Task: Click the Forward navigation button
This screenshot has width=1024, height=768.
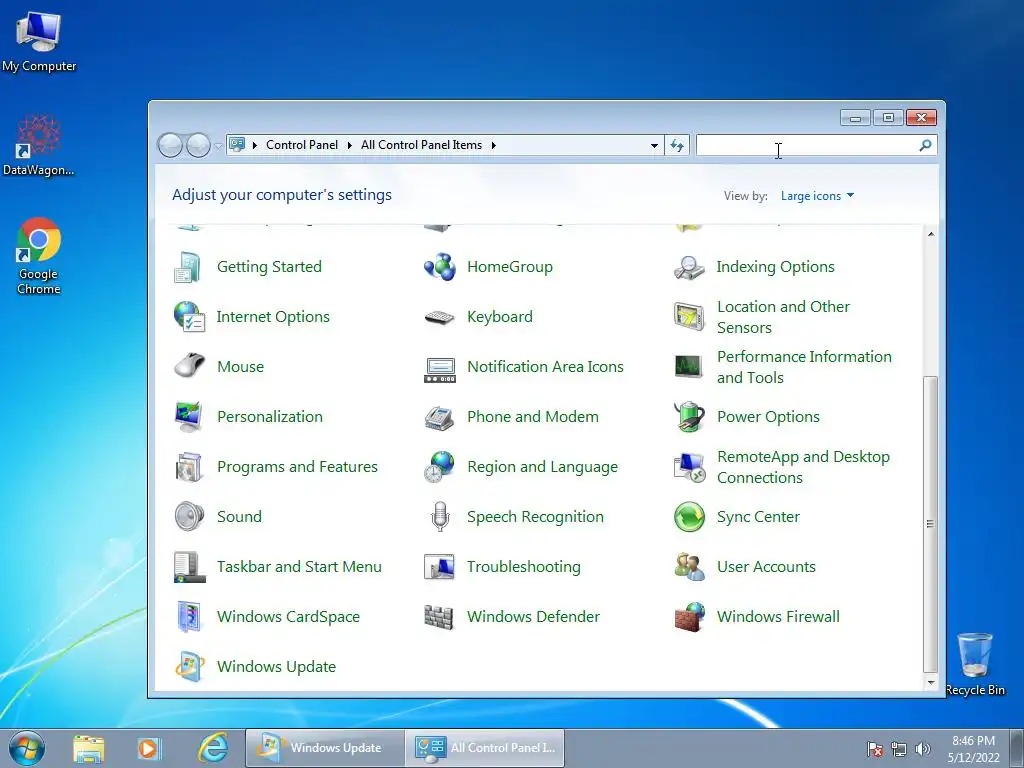Action: tap(198, 145)
